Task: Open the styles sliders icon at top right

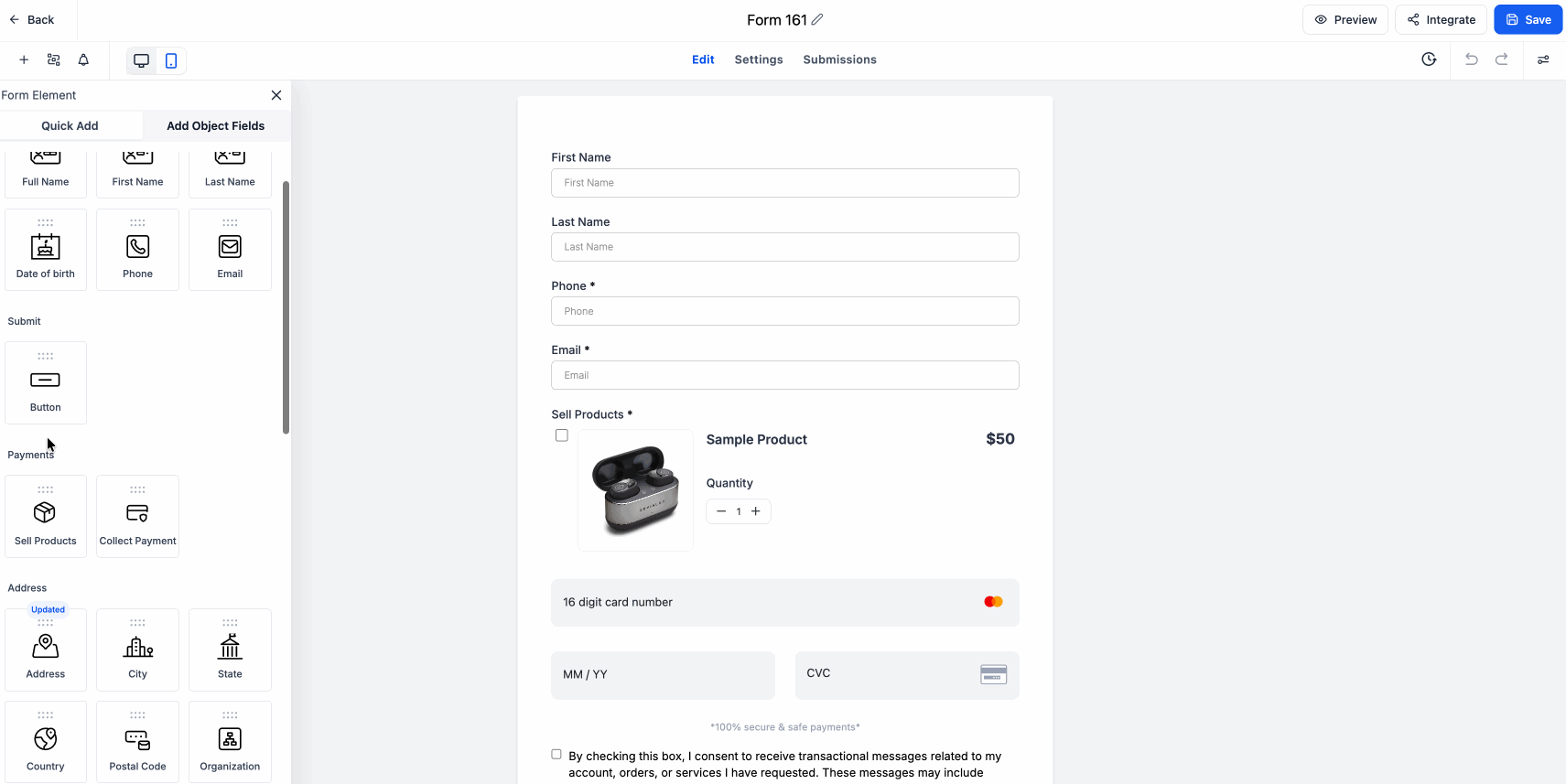Action: (1543, 59)
